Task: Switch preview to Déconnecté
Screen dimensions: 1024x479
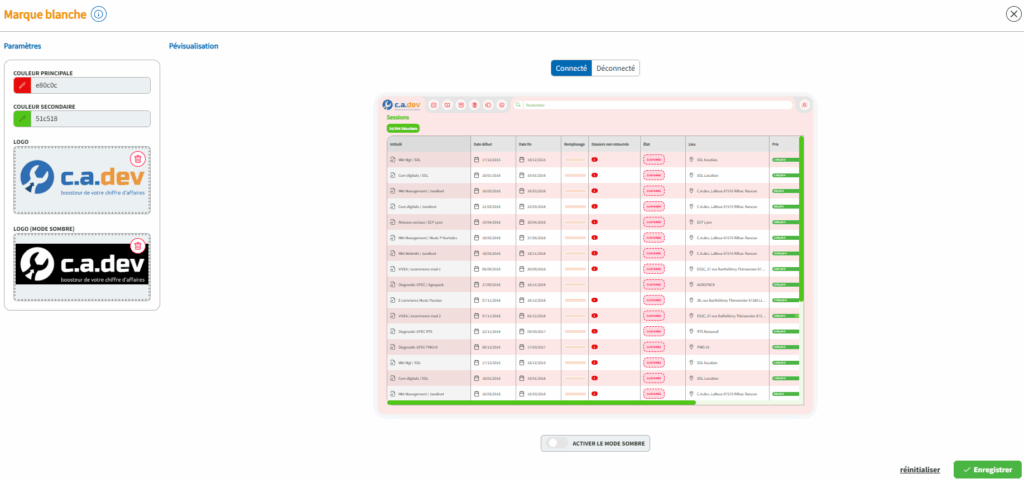Action: (616, 68)
